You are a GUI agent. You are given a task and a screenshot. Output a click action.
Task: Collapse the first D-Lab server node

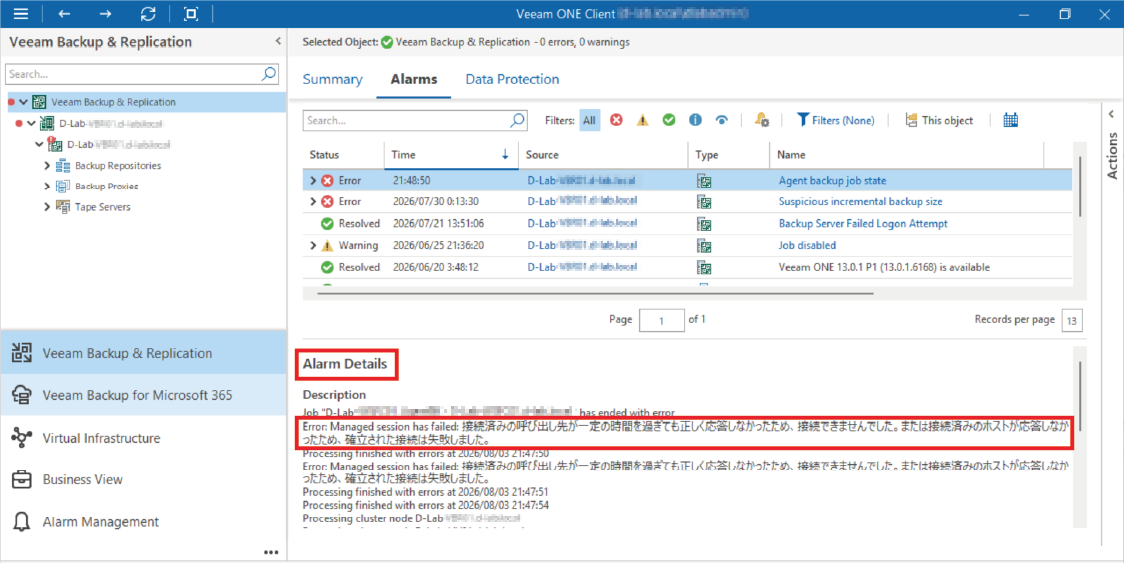click(31, 123)
